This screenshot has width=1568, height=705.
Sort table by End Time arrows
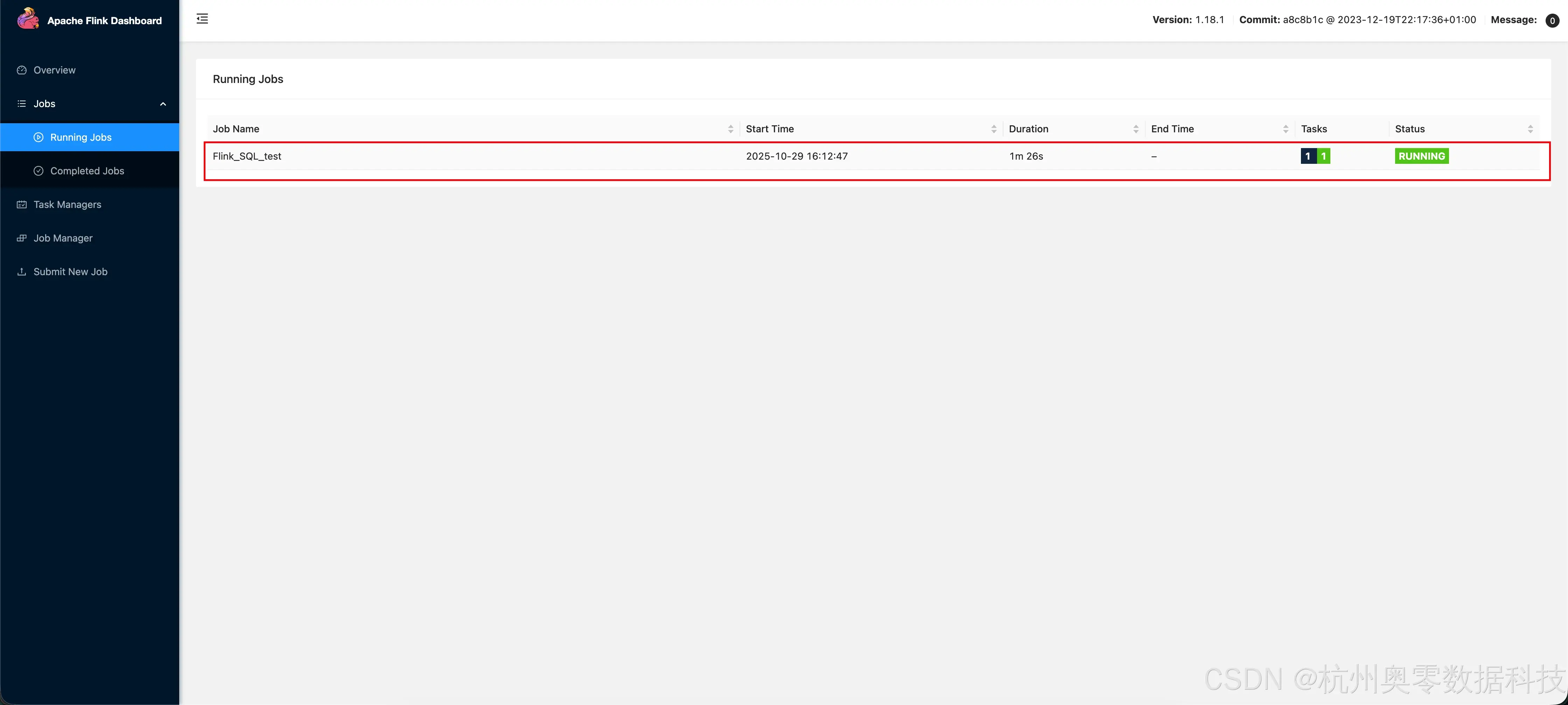pyautogui.click(x=1286, y=129)
